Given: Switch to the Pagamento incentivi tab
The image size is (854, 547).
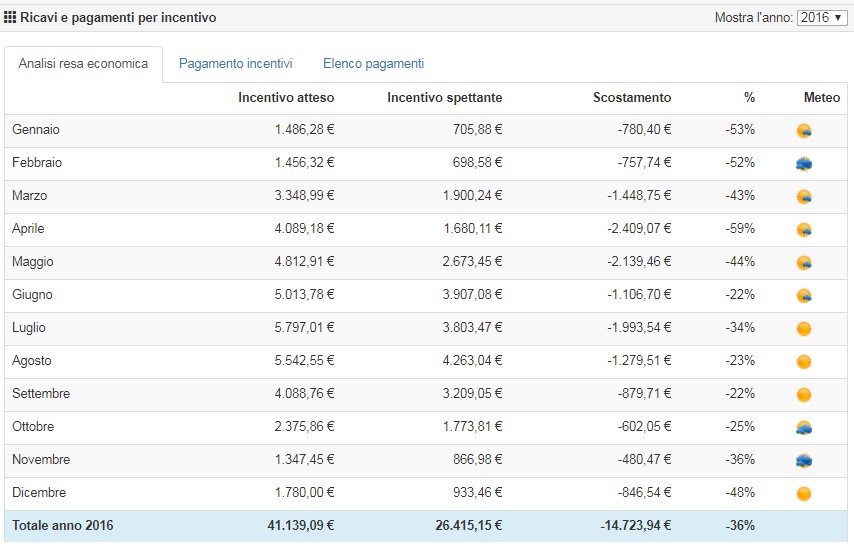Looking at the screenshot, I should pos(235,64).
